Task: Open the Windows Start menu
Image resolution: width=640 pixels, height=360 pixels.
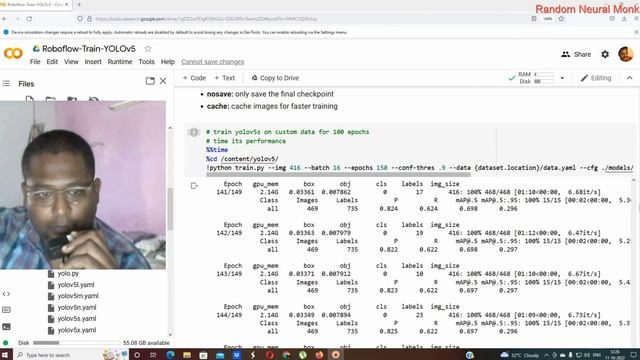Action: pos(4,355)
